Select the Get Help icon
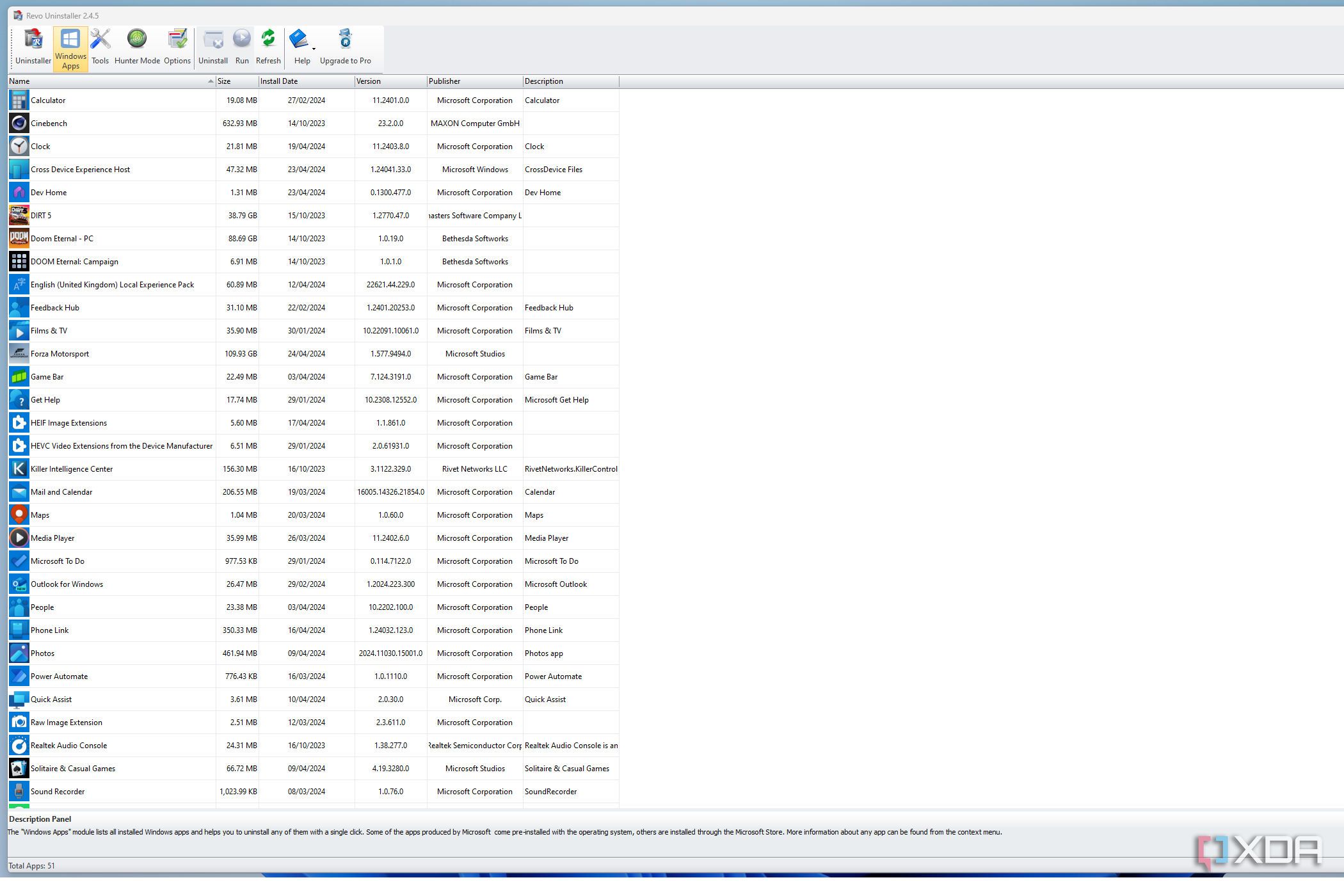 tap(19, 400)
